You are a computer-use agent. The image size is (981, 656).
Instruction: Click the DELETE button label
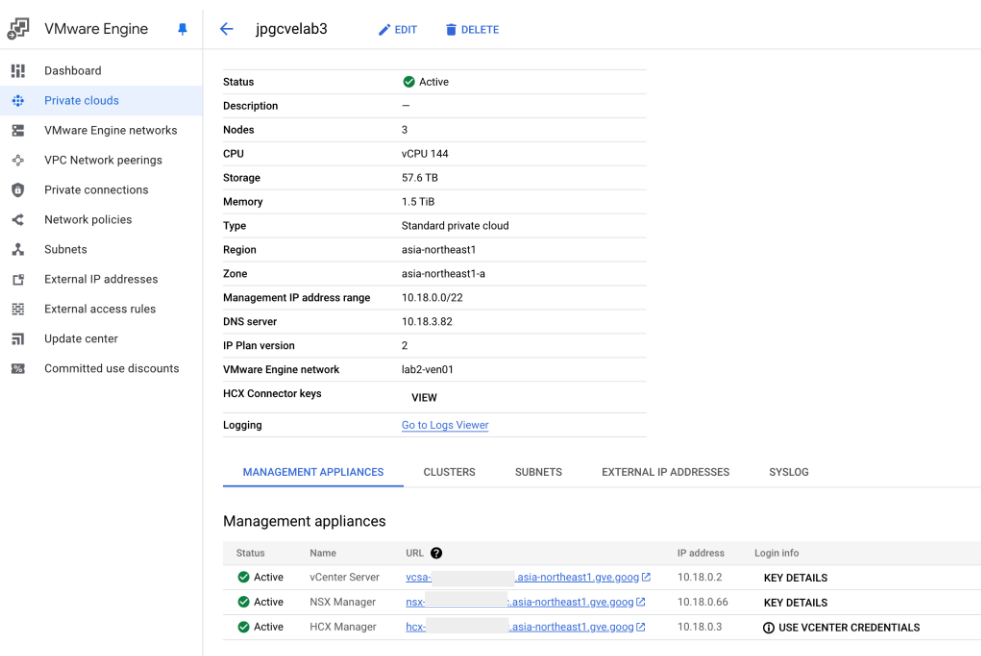click(480, 29)
